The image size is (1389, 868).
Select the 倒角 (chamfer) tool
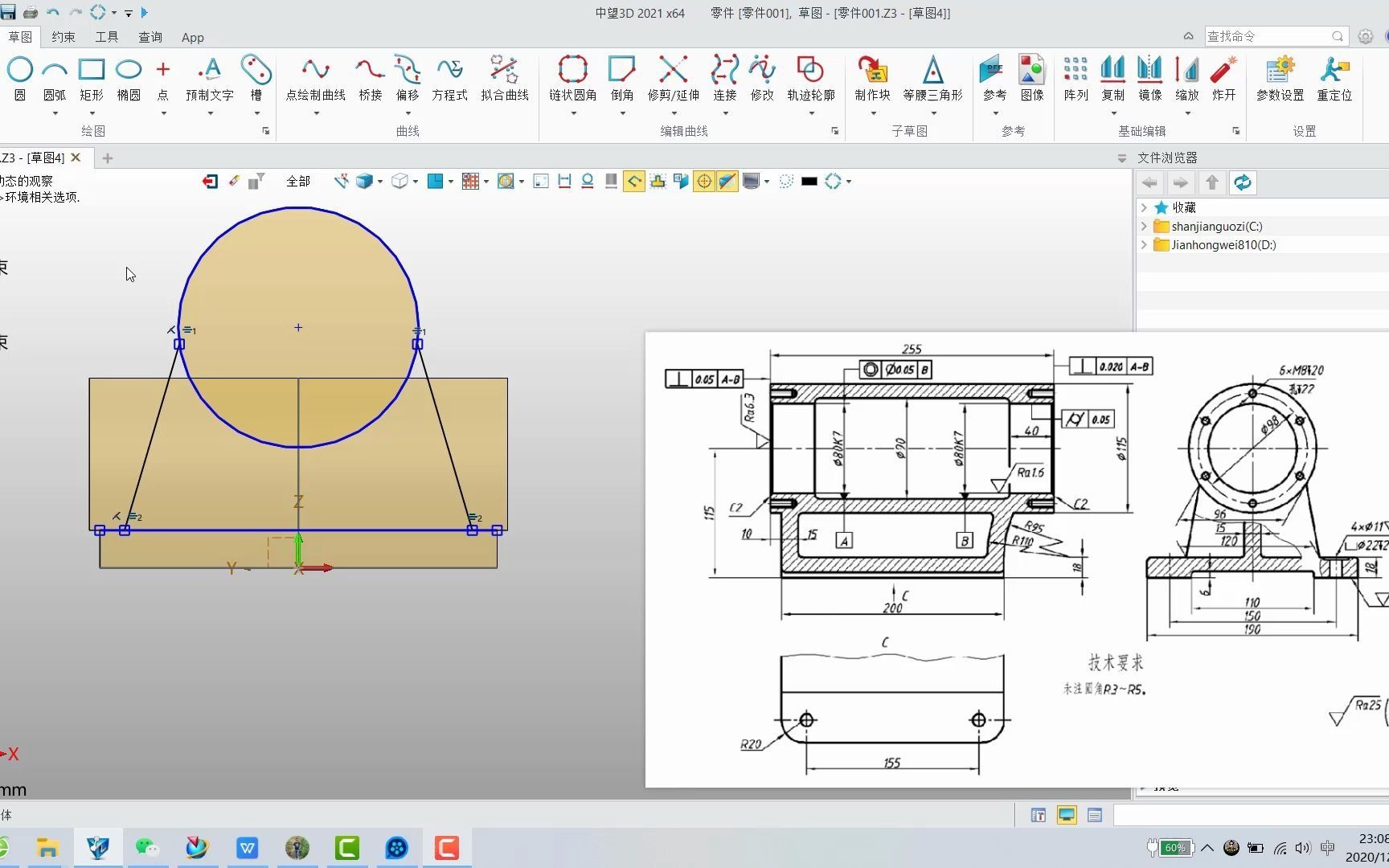click(622, 78)
